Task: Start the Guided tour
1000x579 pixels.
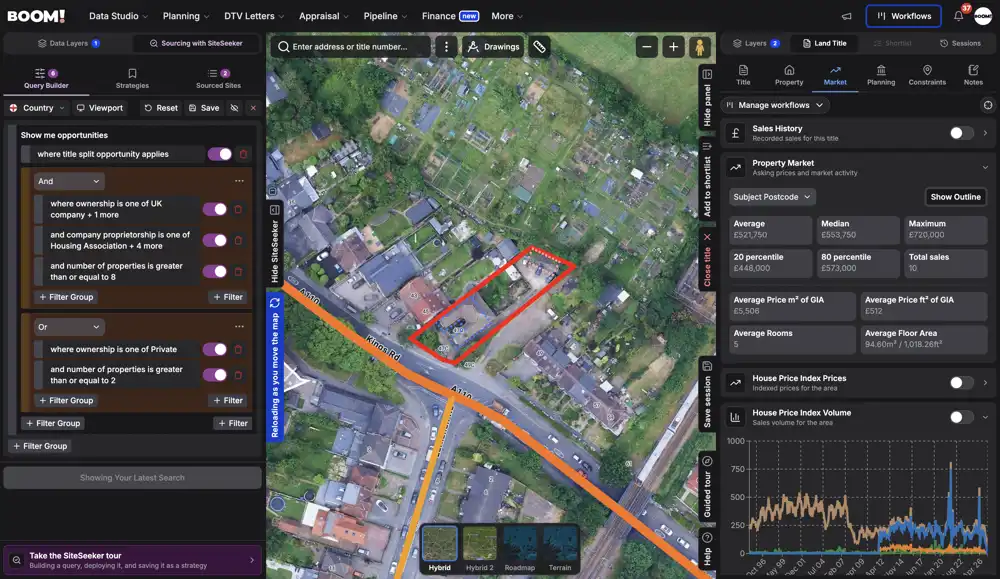Action: pyautogui.click(x=707, y=487)
